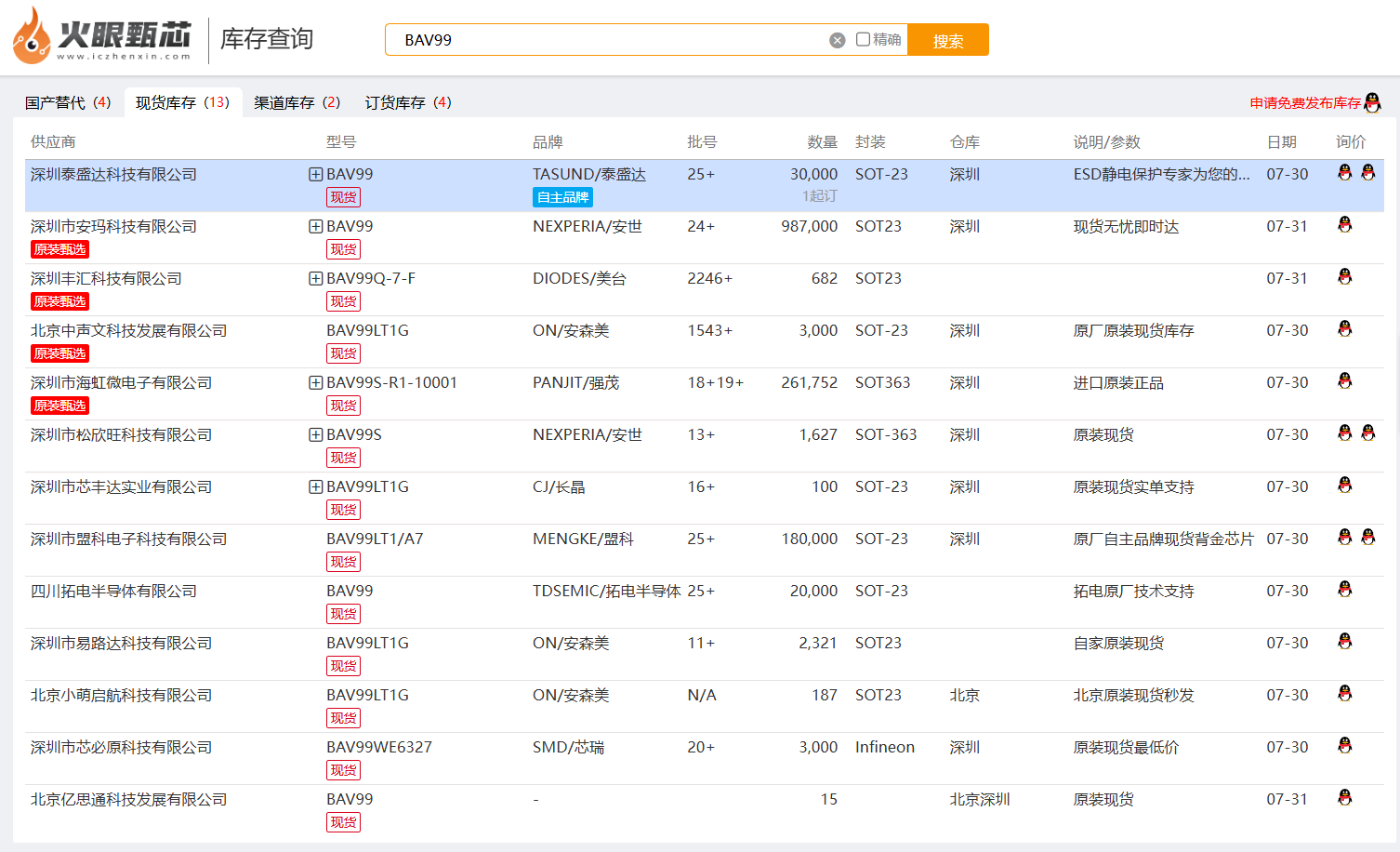Screen dimensions: 1400x852
Task: Click brand DIODES/美台
Action: pos(579,278)
